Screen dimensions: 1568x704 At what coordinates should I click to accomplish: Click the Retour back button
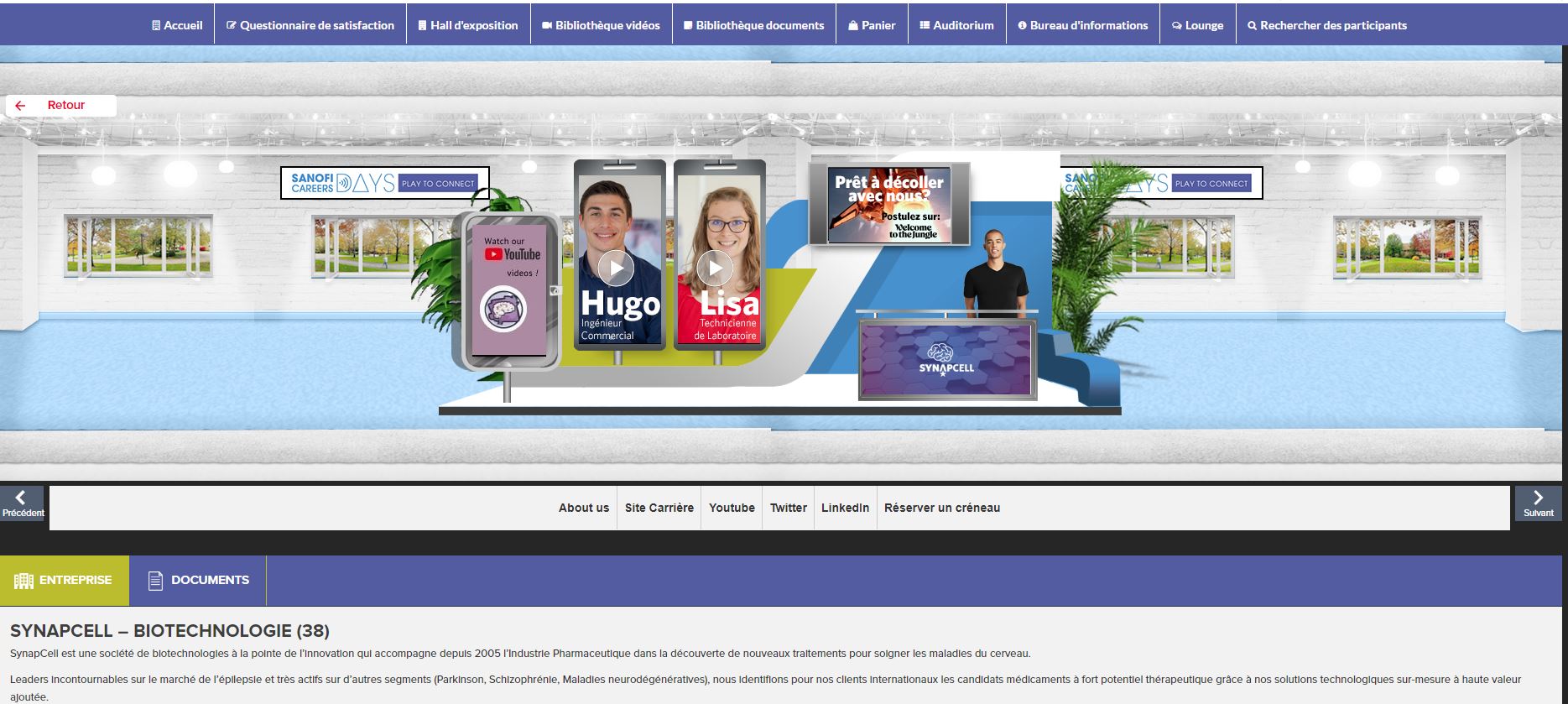[x=61, y=106]
